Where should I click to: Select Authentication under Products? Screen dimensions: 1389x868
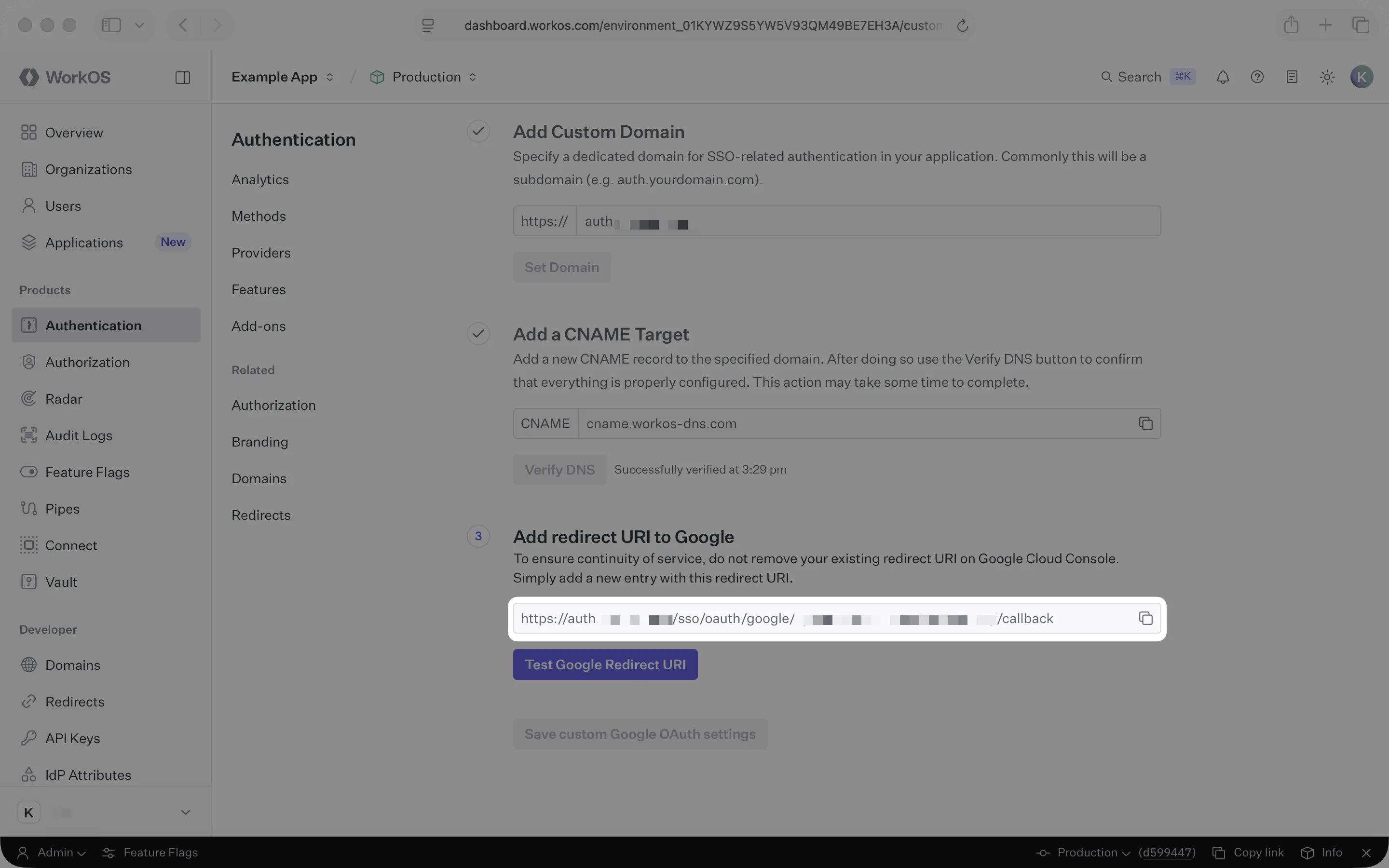pos(106,325)
